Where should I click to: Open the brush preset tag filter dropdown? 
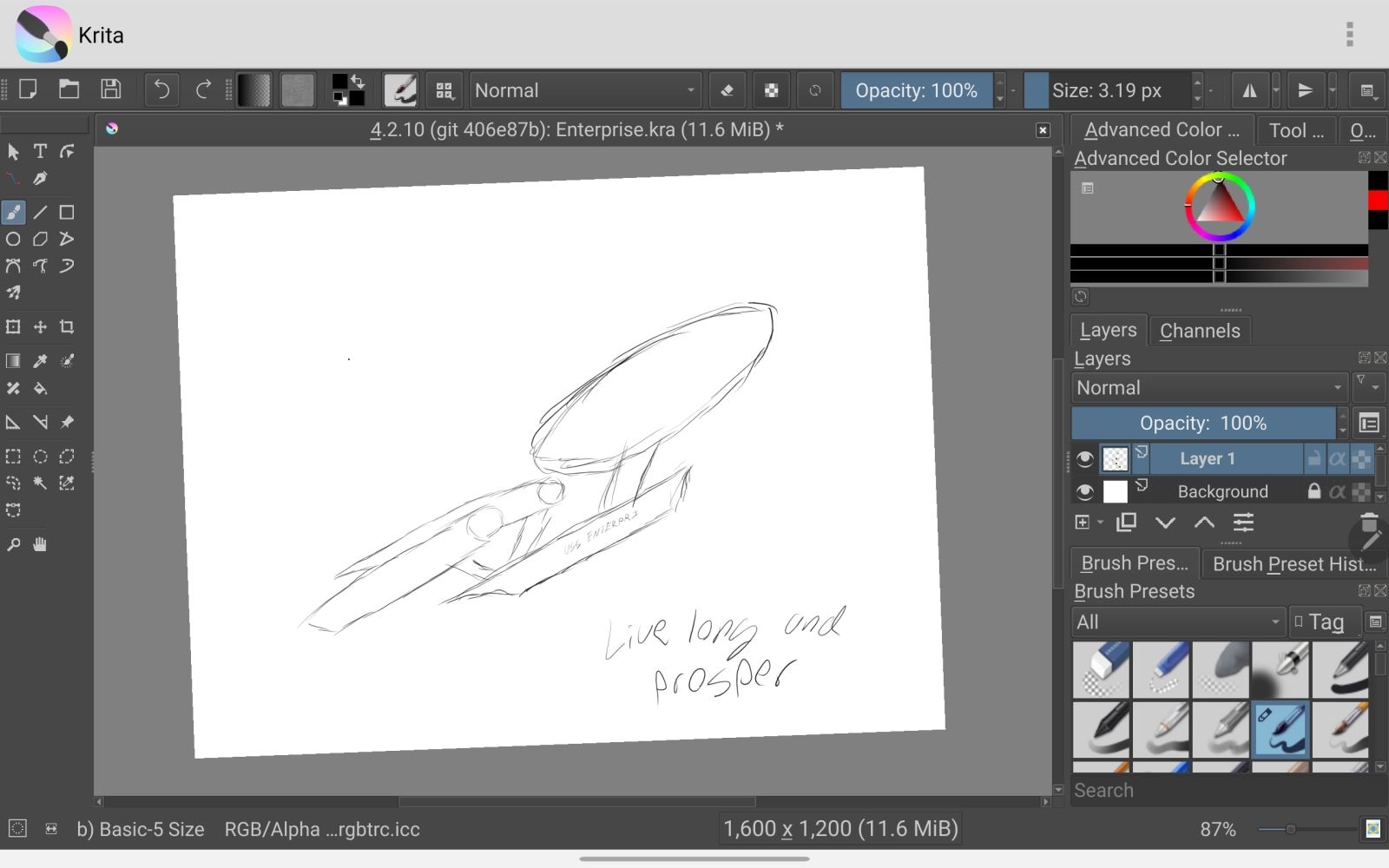click(x=1178, y=621)
